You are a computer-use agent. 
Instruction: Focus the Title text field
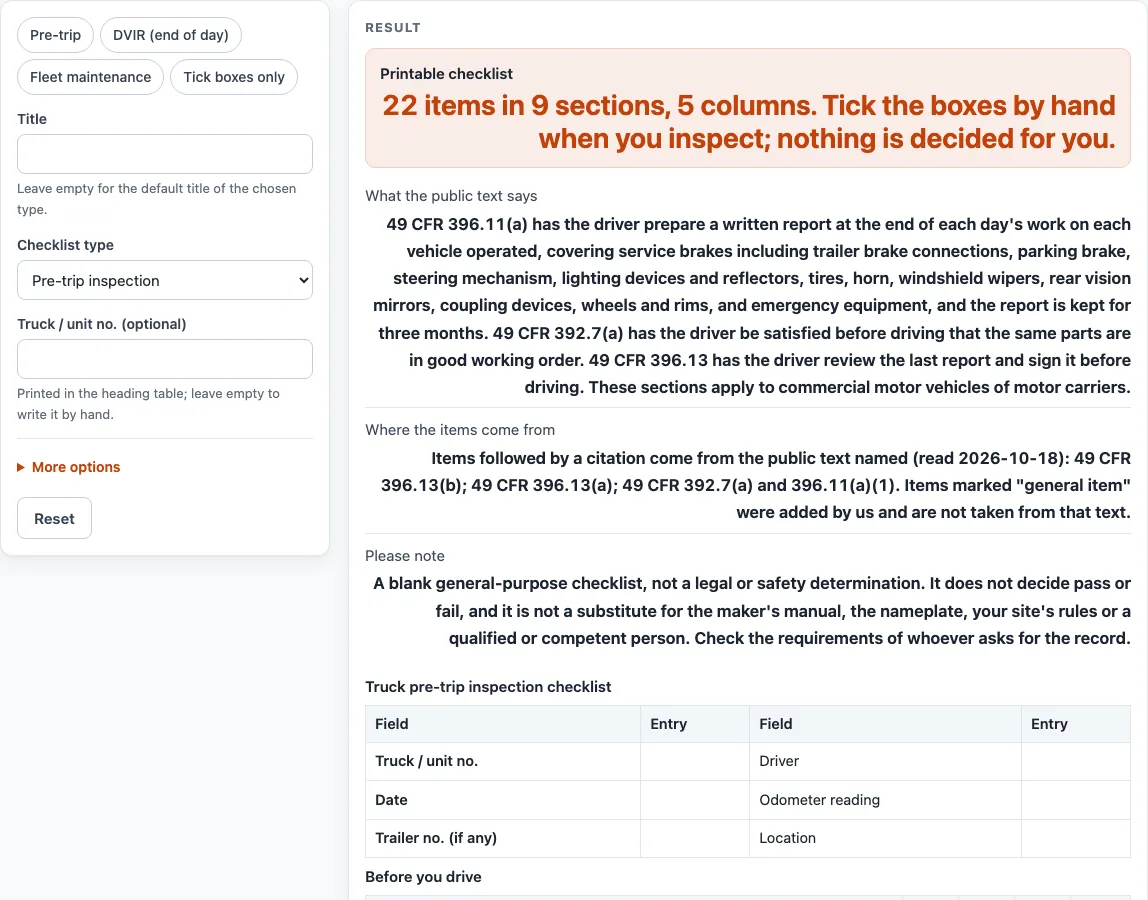[x=165, y=154]
